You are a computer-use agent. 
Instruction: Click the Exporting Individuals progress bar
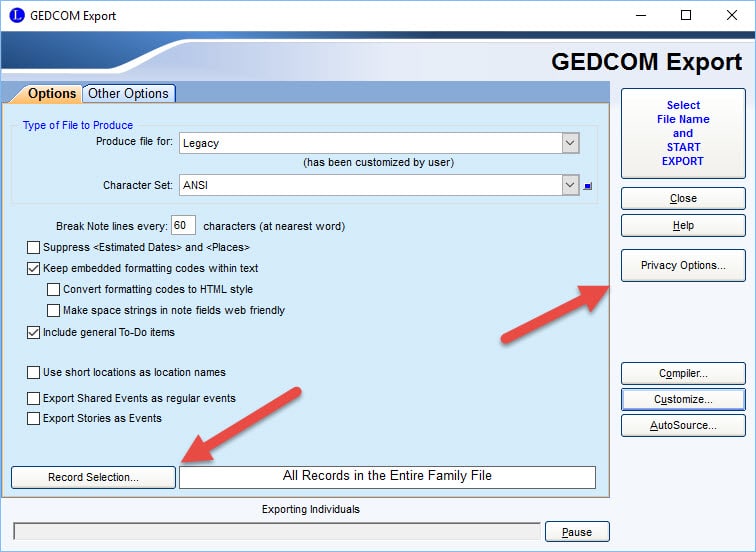[x=277, y=531]
